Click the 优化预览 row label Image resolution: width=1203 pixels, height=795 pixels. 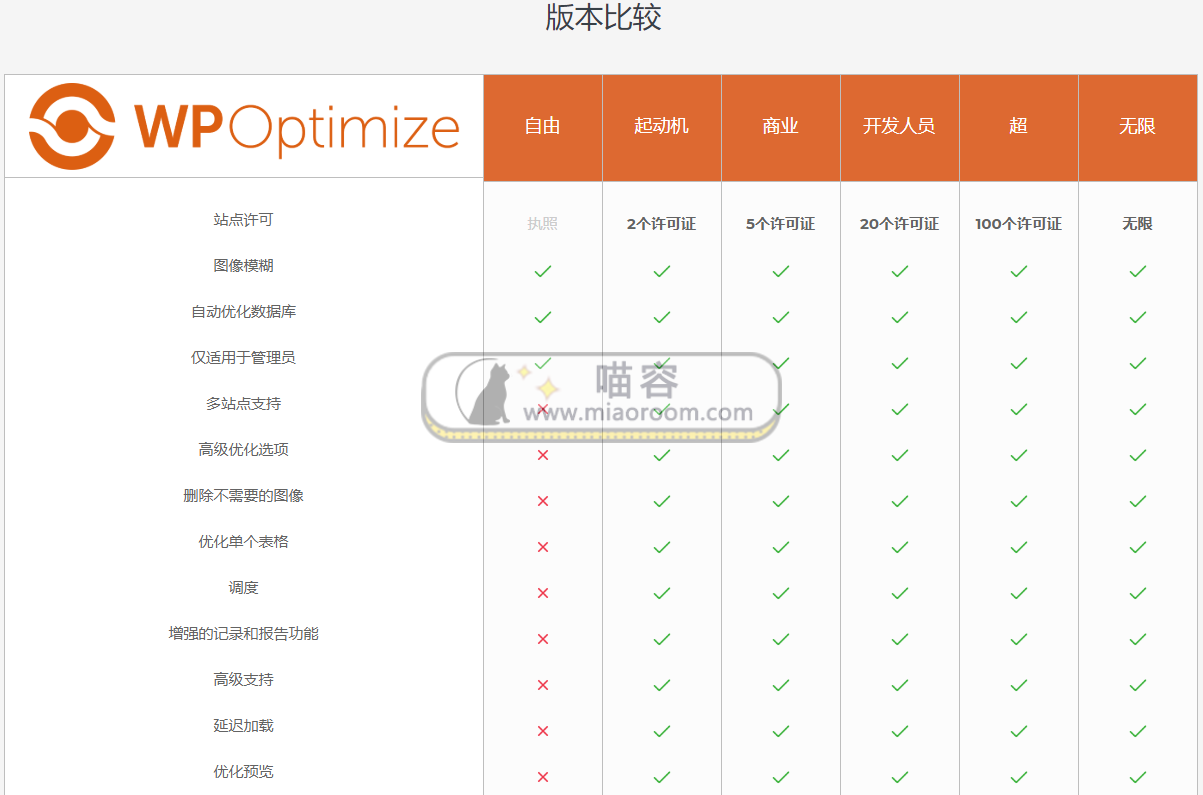click(x=243, y=772)
